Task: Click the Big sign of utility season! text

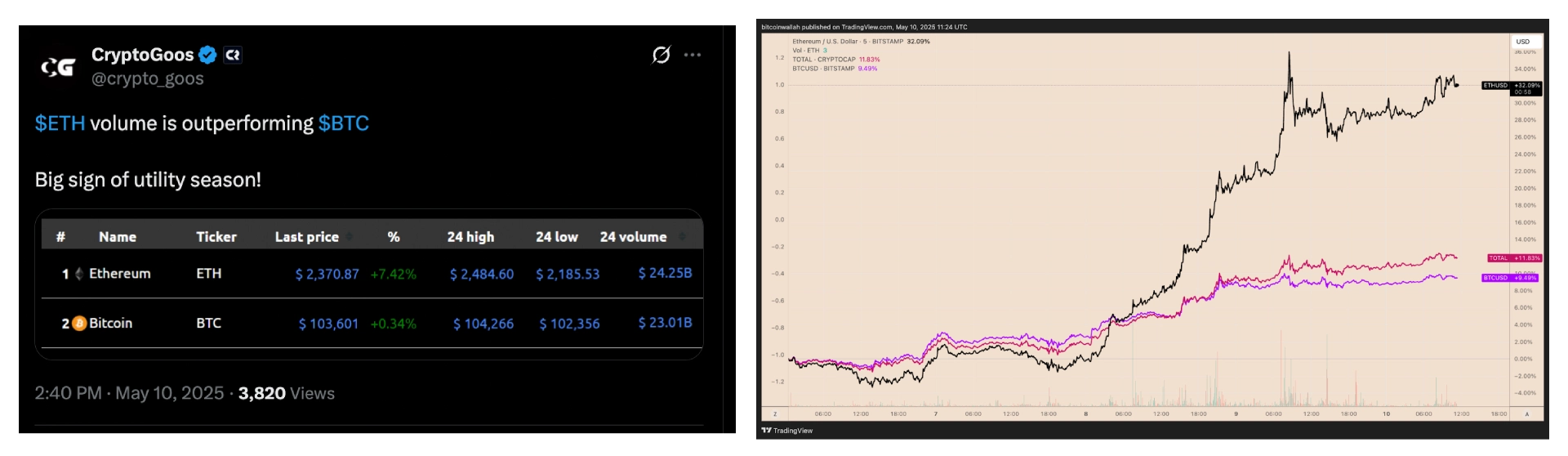Action: click(x=148, y=180)
